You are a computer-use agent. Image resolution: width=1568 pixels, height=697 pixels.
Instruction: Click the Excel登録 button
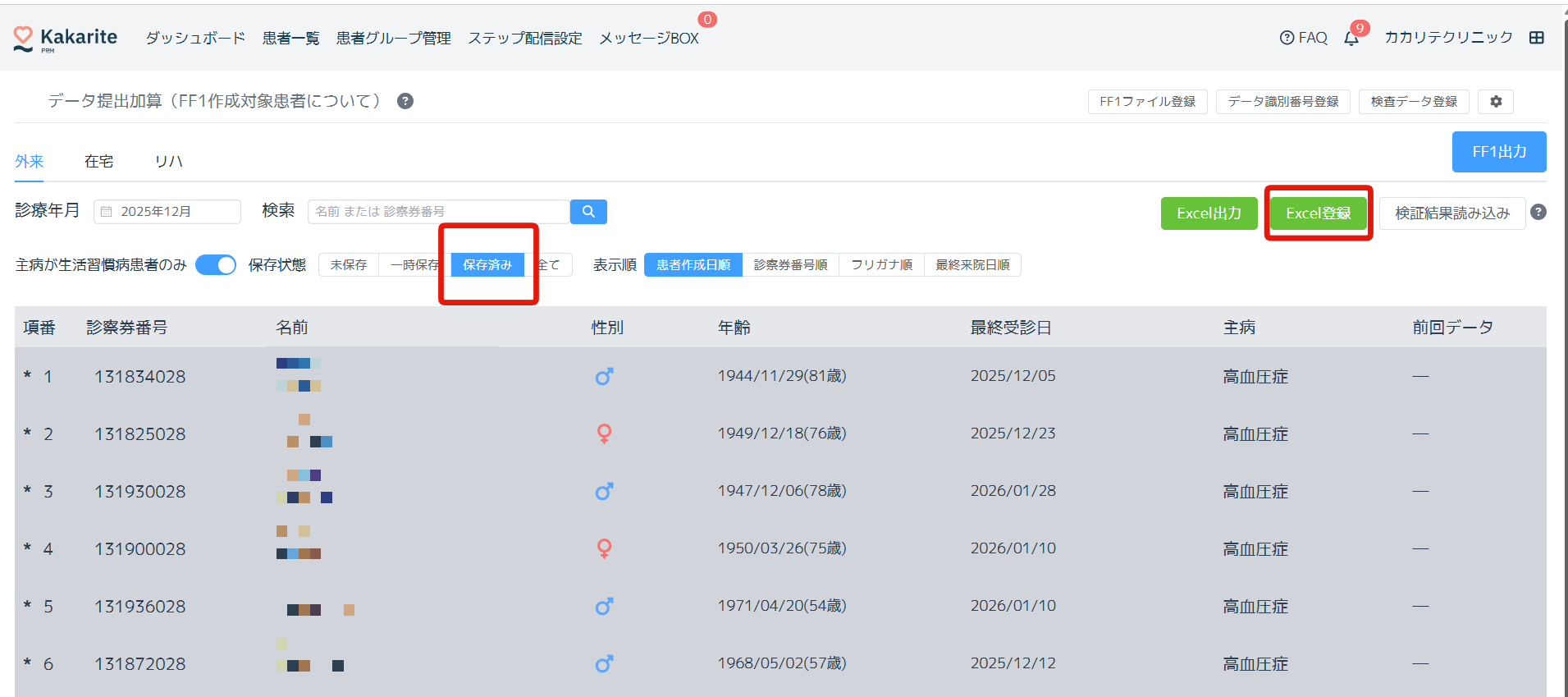tap(1318, 213)
